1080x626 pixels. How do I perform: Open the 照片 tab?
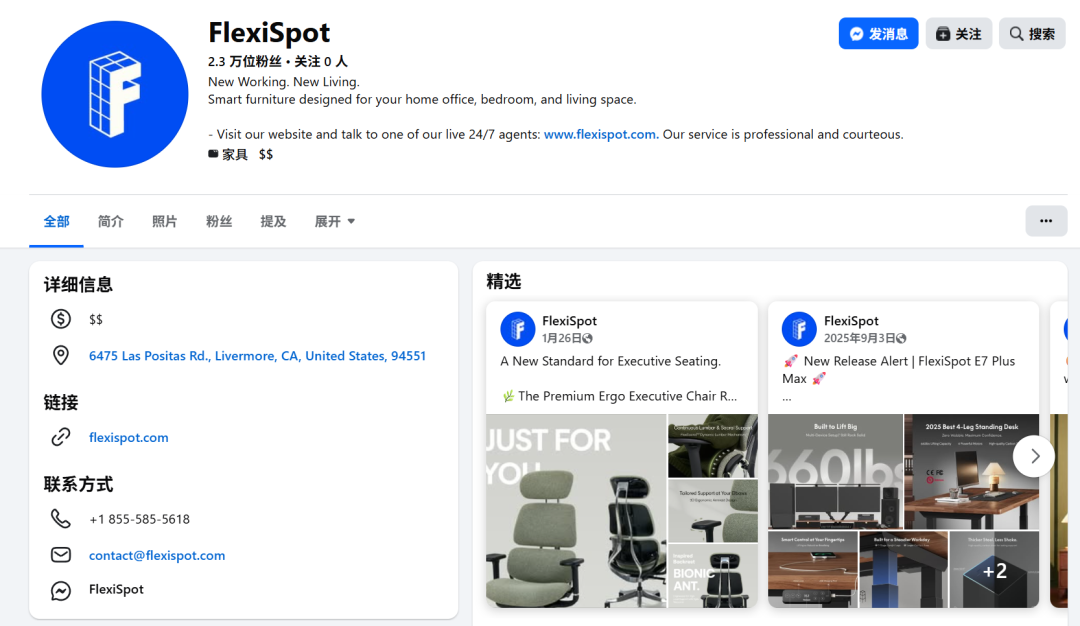coord(165,221)
